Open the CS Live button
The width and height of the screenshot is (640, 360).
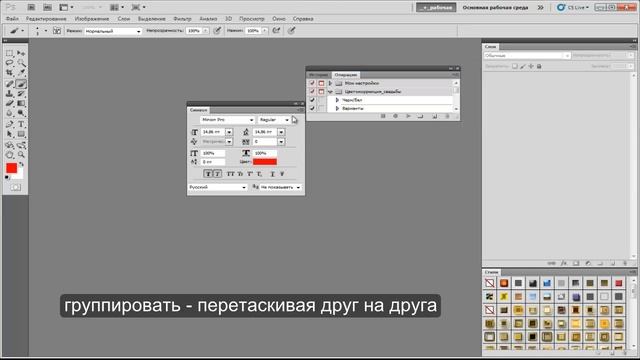pyautogui.click(x=573, y=7)
